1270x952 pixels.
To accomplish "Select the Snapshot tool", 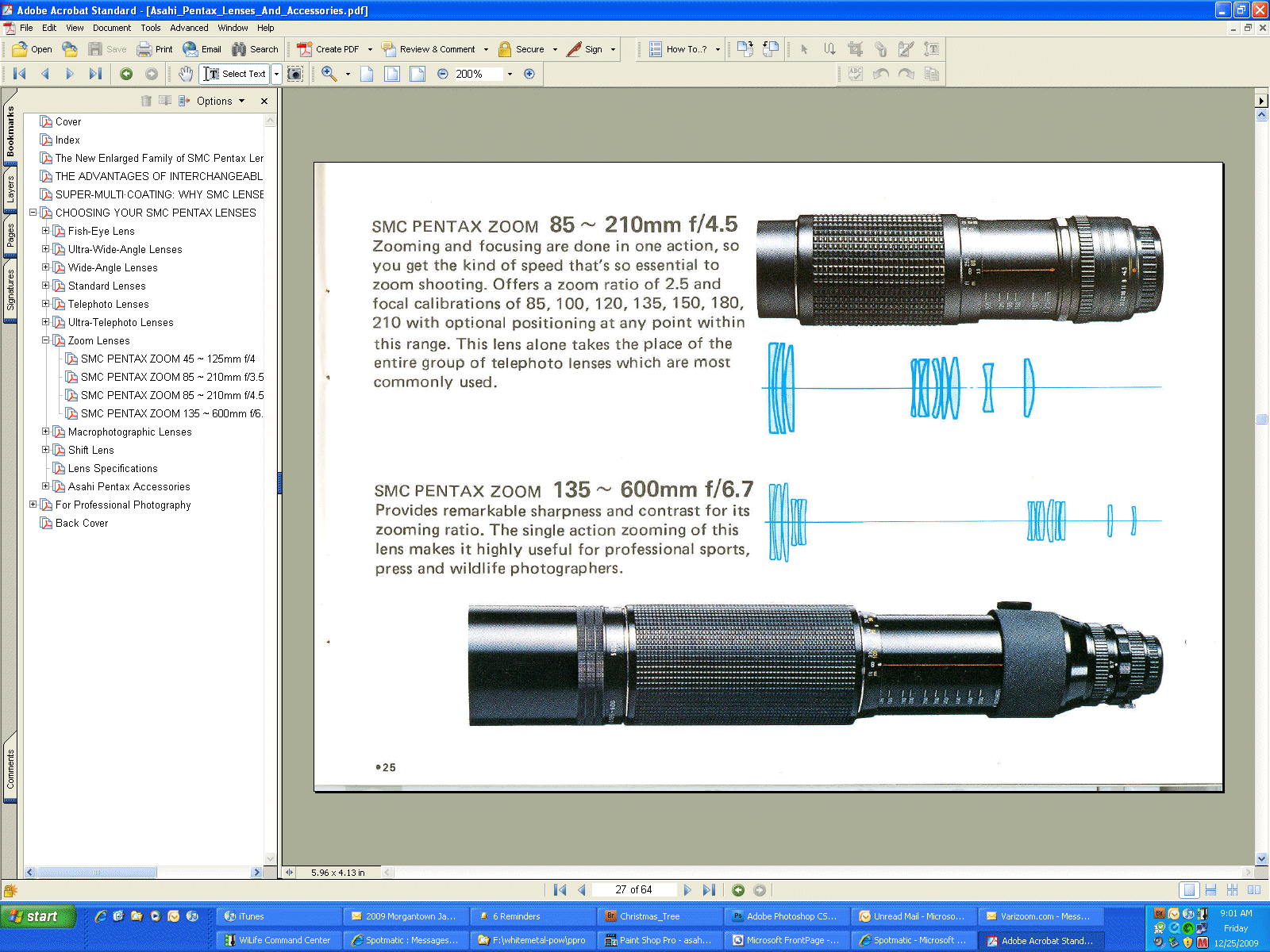I will (294, 74).
